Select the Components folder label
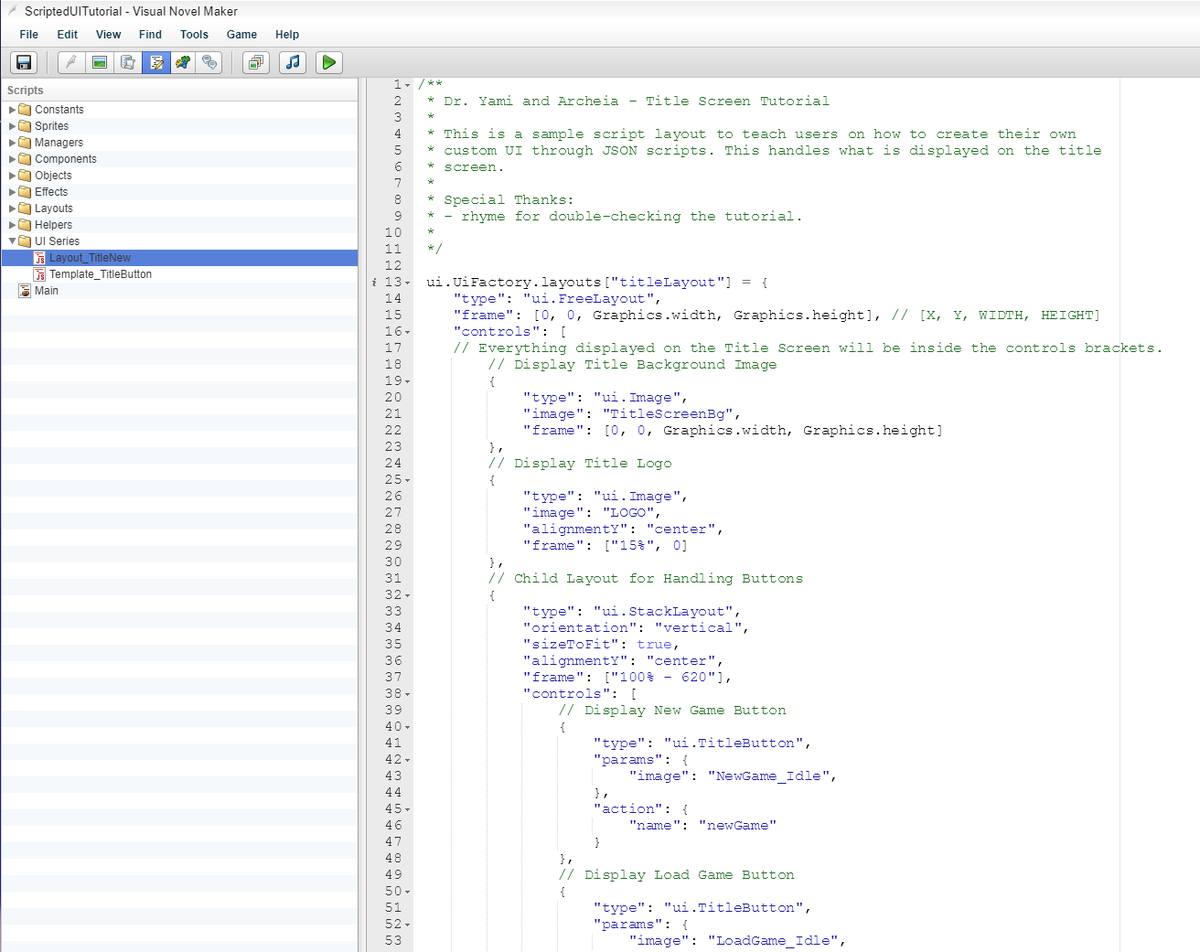Image resolution: width=1200 pixels, height=952 pixels. [x=66, y=159]
